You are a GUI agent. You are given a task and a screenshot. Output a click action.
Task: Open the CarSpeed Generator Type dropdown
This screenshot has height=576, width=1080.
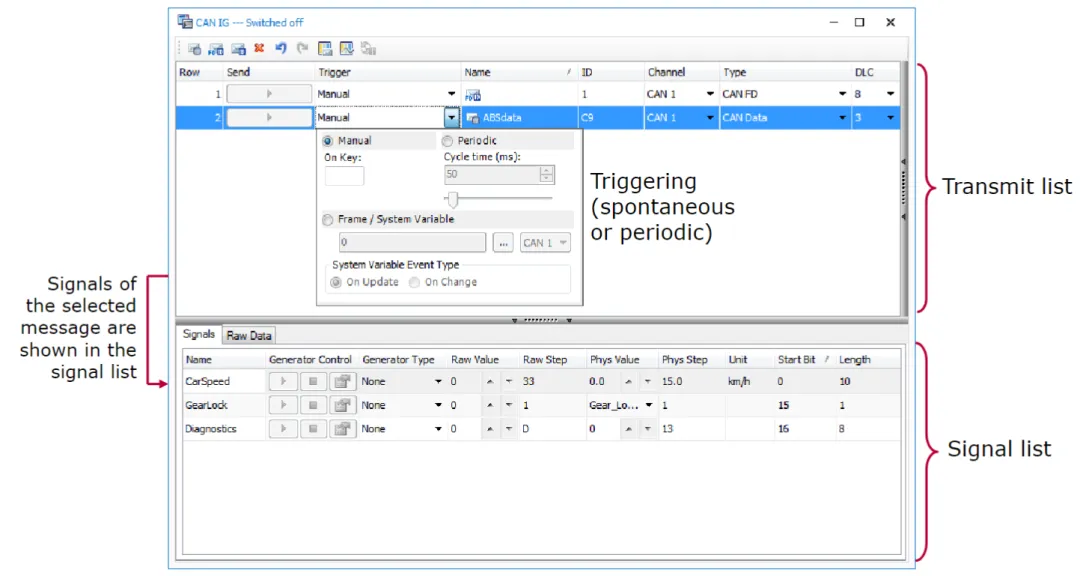pos(437,382)
